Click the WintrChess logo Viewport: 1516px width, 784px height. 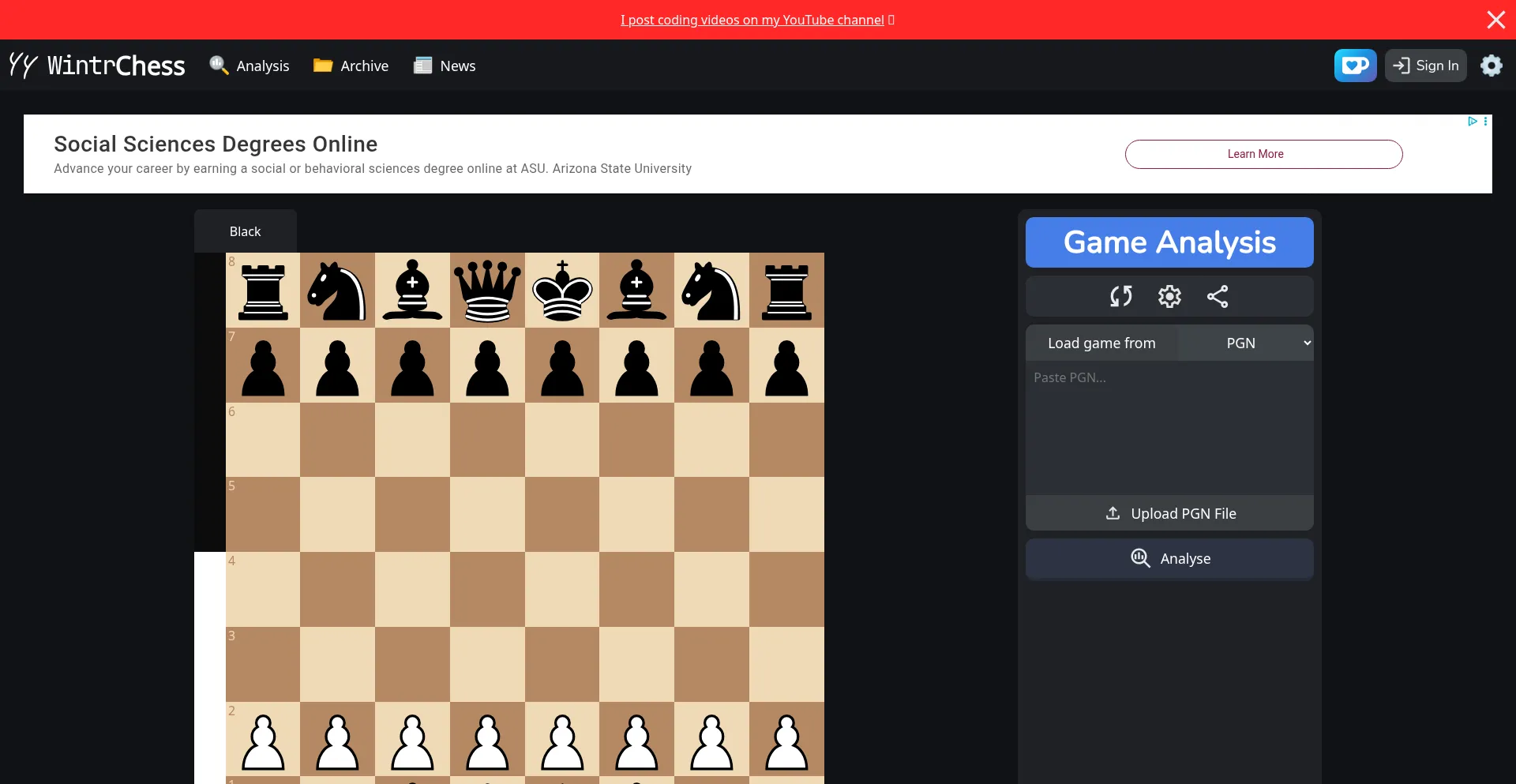(x=97, y=66)
